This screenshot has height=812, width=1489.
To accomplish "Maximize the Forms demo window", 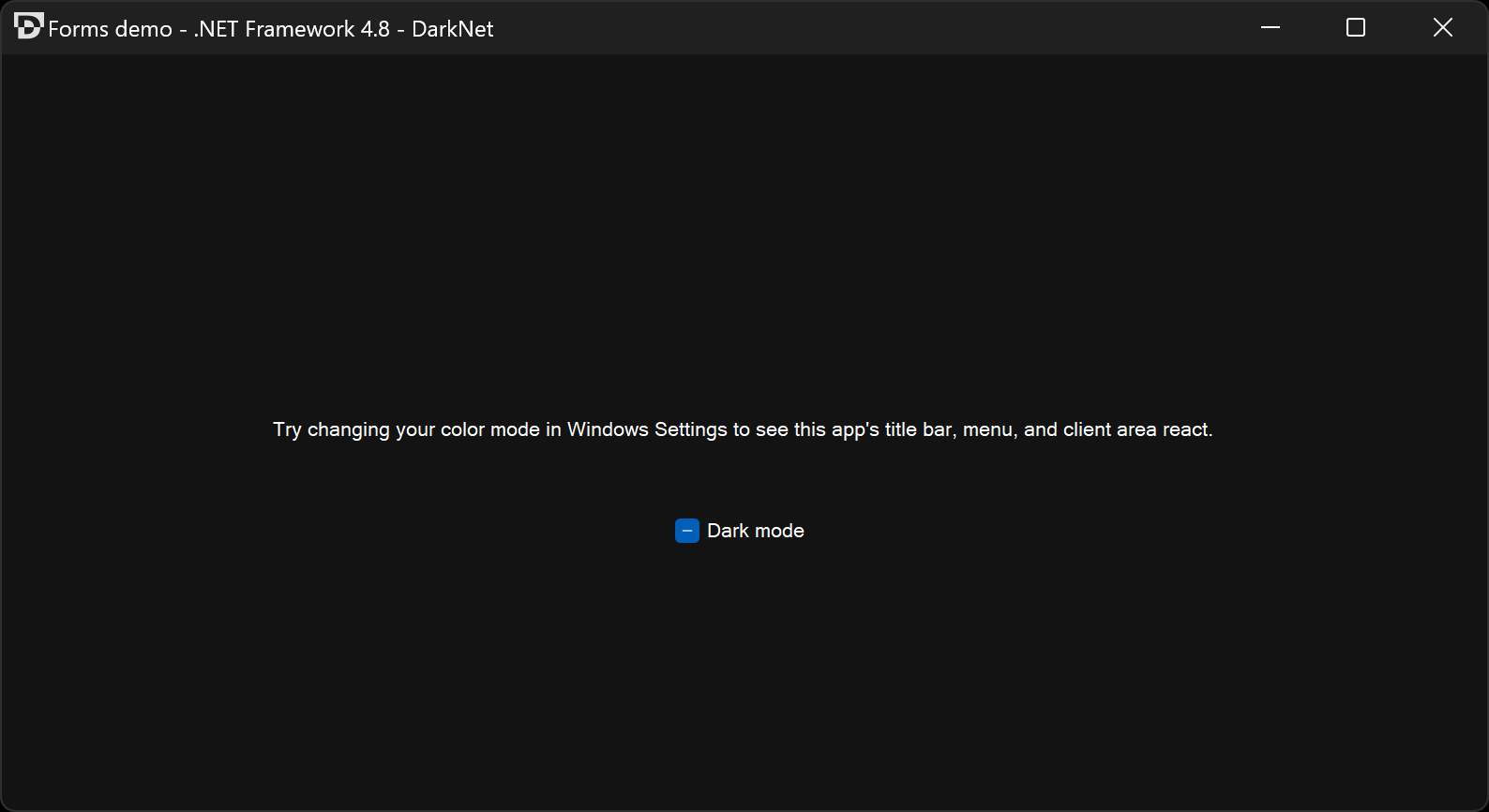I will 1356,27.
